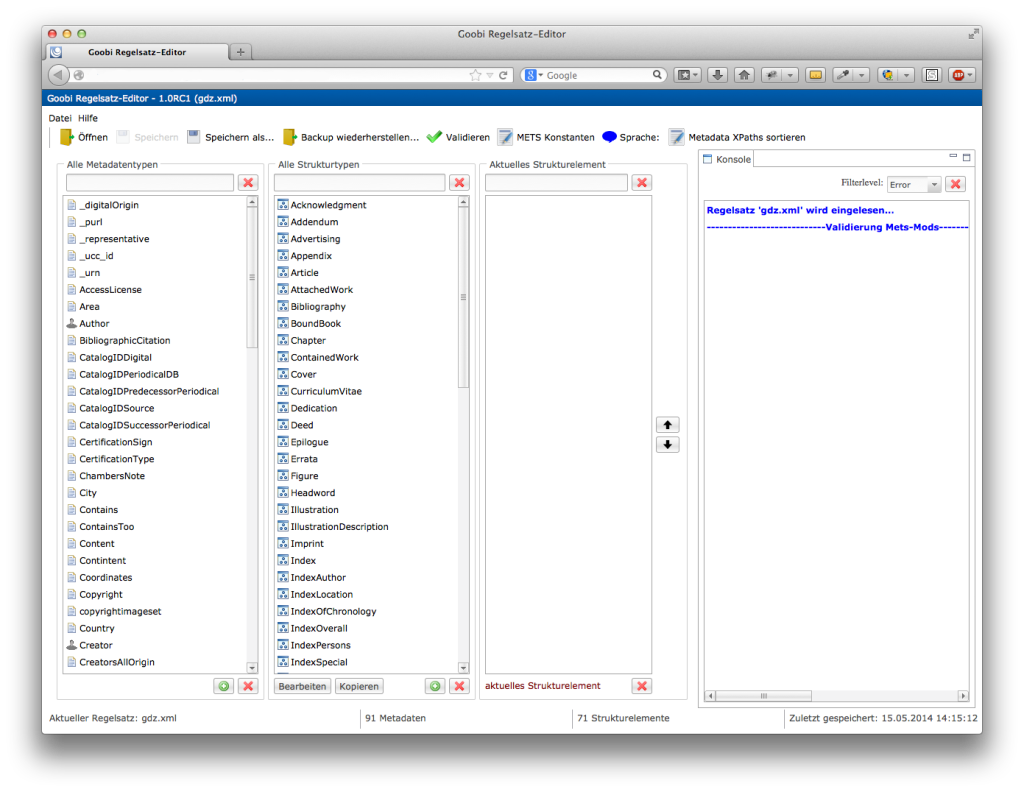Click the Strukturtypen list vertical scrollbar
This screenshot has height=792, width=1024.
(464, 297)
